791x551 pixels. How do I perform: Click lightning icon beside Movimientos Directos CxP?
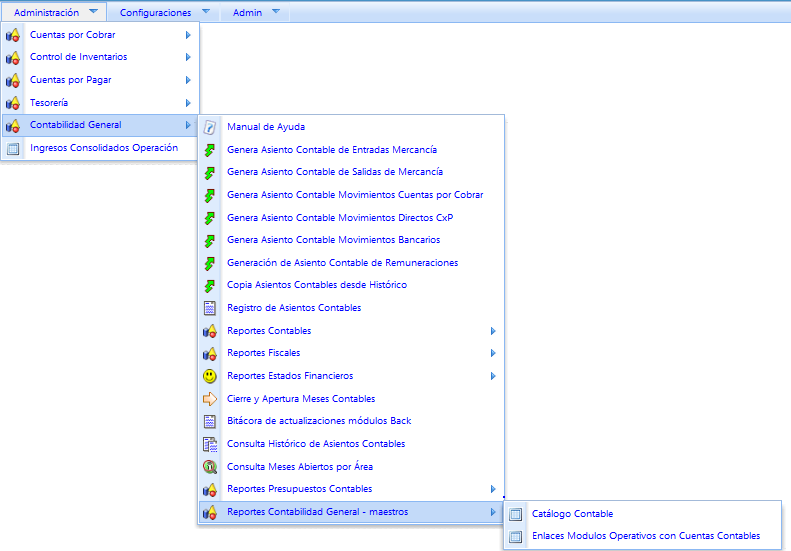tap(210, 218)
